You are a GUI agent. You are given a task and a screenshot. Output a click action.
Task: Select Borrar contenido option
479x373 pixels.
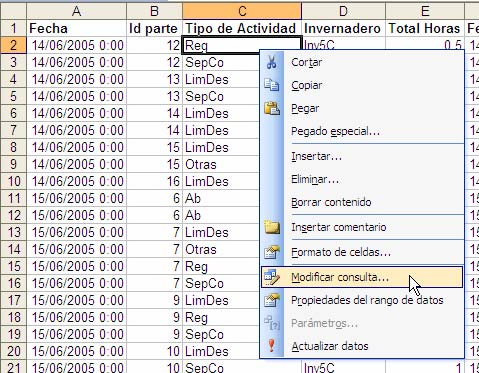point(331,202)
